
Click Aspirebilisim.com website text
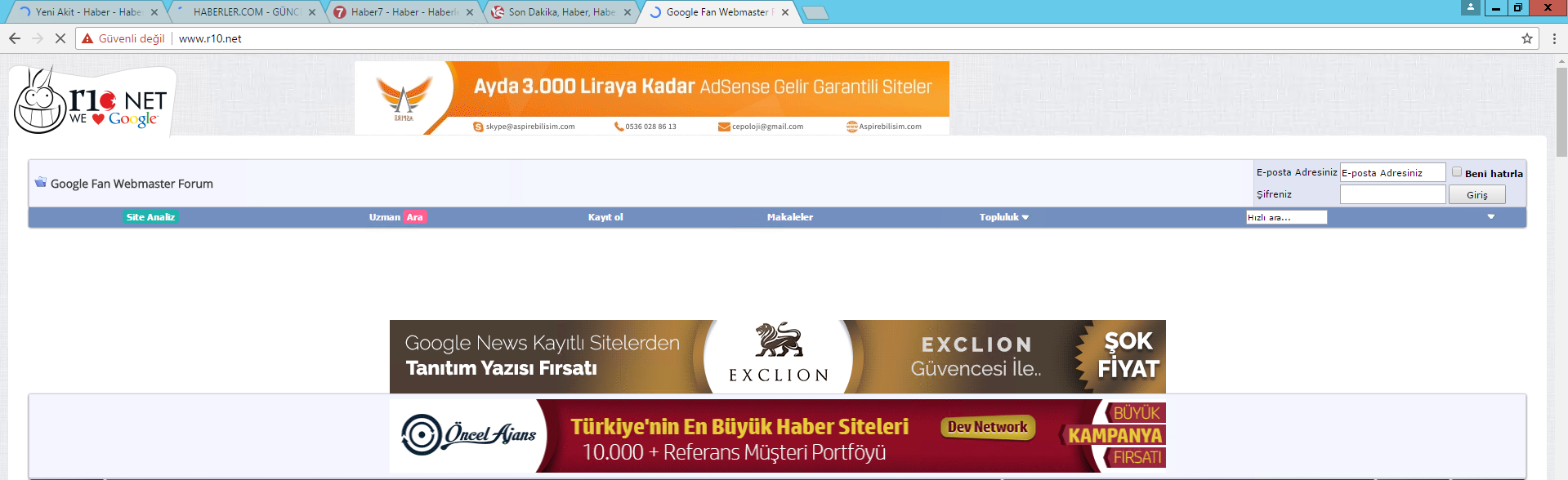pos(890,127)
